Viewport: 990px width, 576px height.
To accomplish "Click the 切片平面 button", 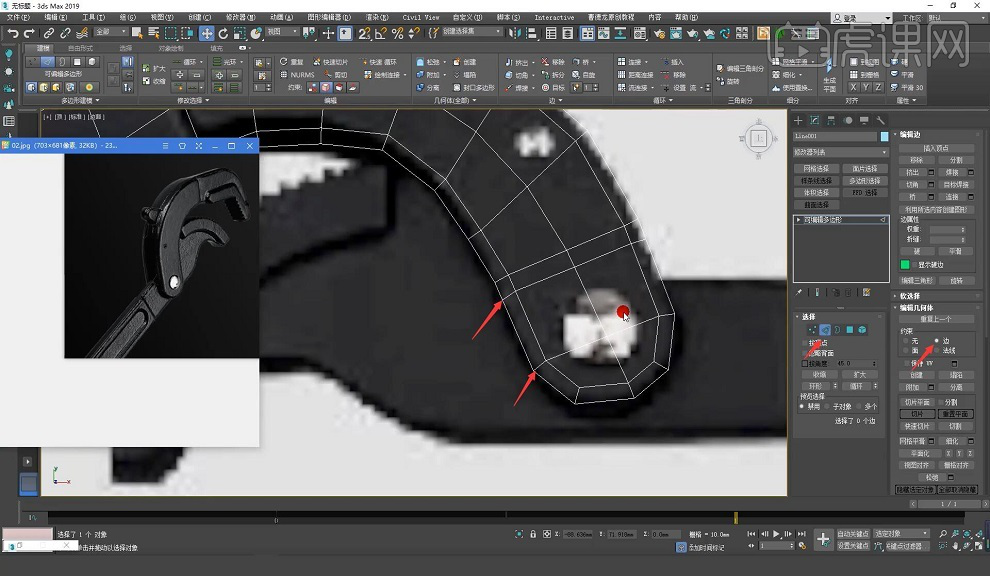I will (x=917, y=402).
